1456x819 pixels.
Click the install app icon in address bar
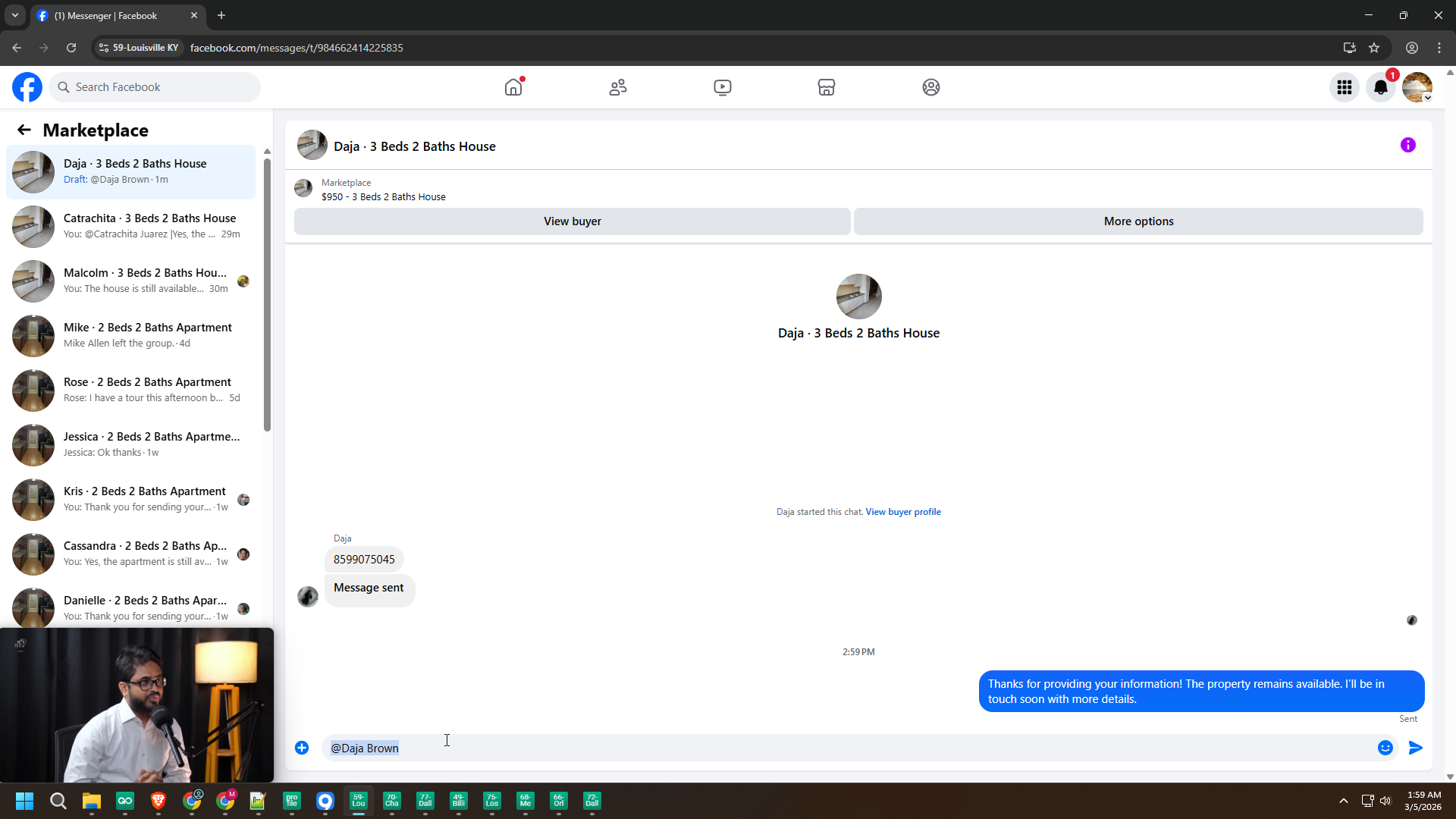(x=1350, y=48)
